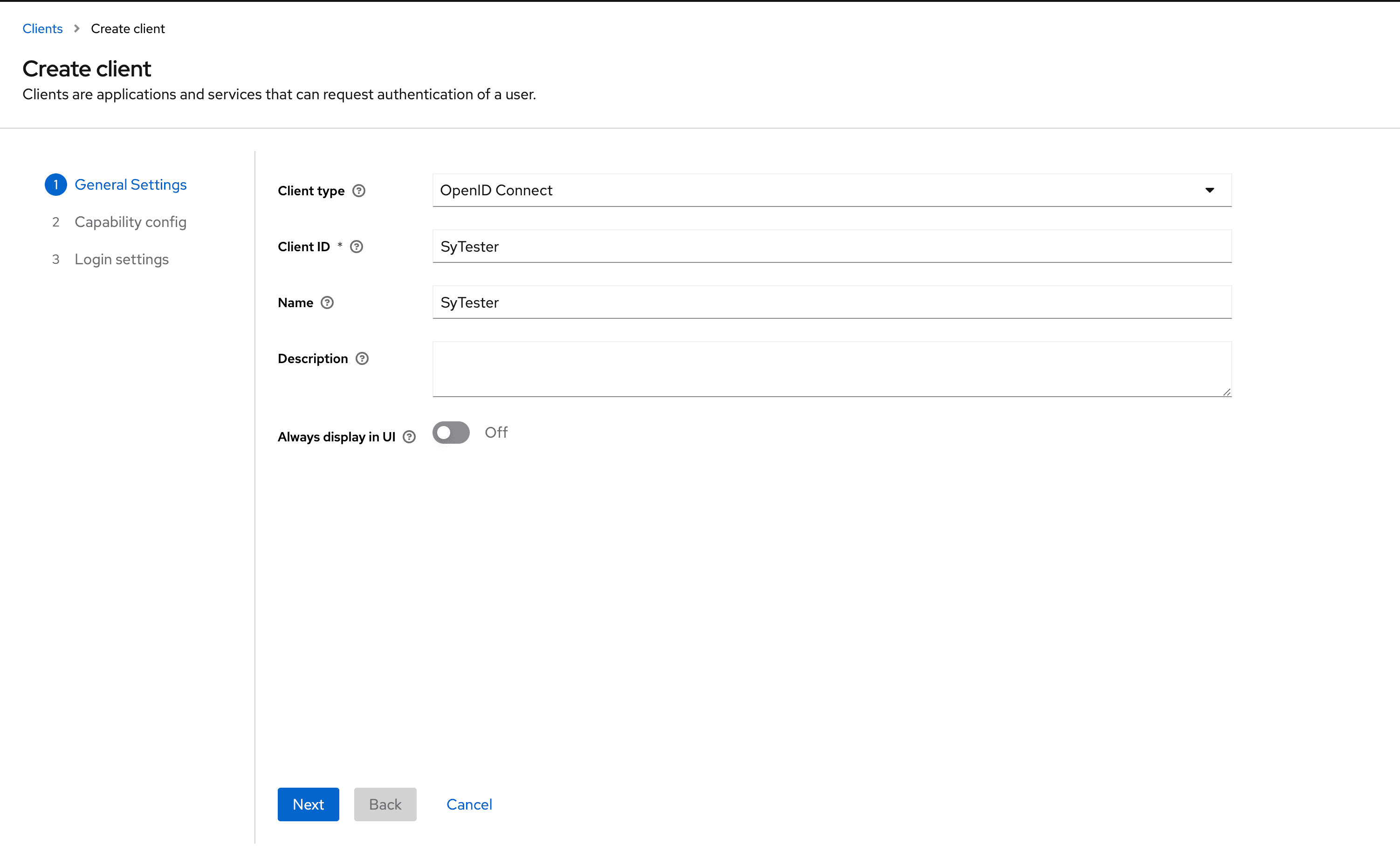Click the required field asterisk near Client ID
The height and width of the screenshot is (866, 1400).
click(340, 245)
